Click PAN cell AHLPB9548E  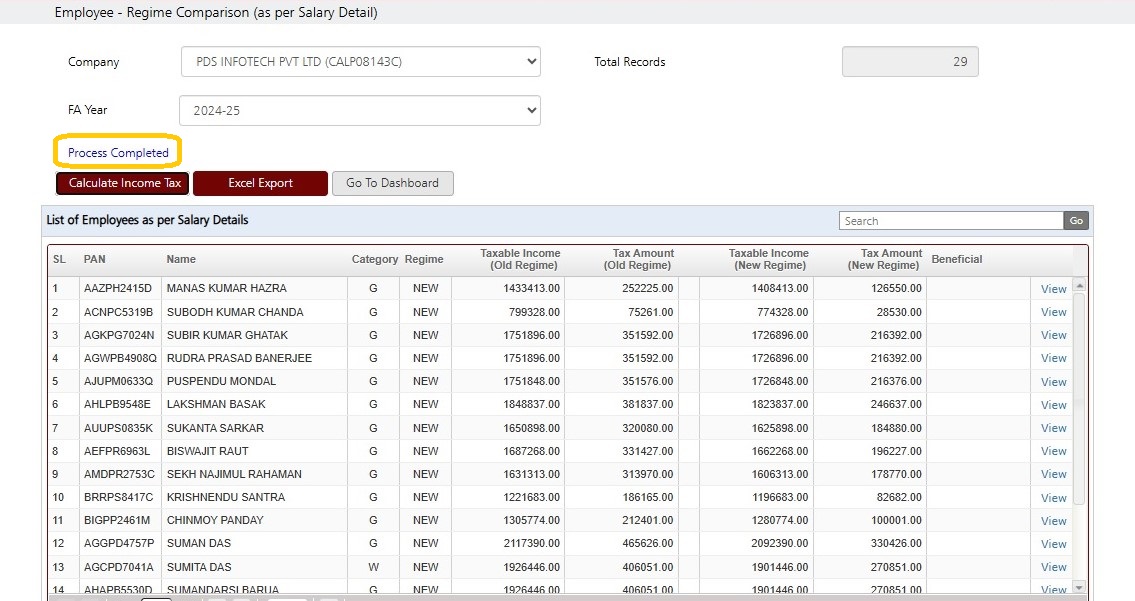pyautogui.click(x=117, y=404)
